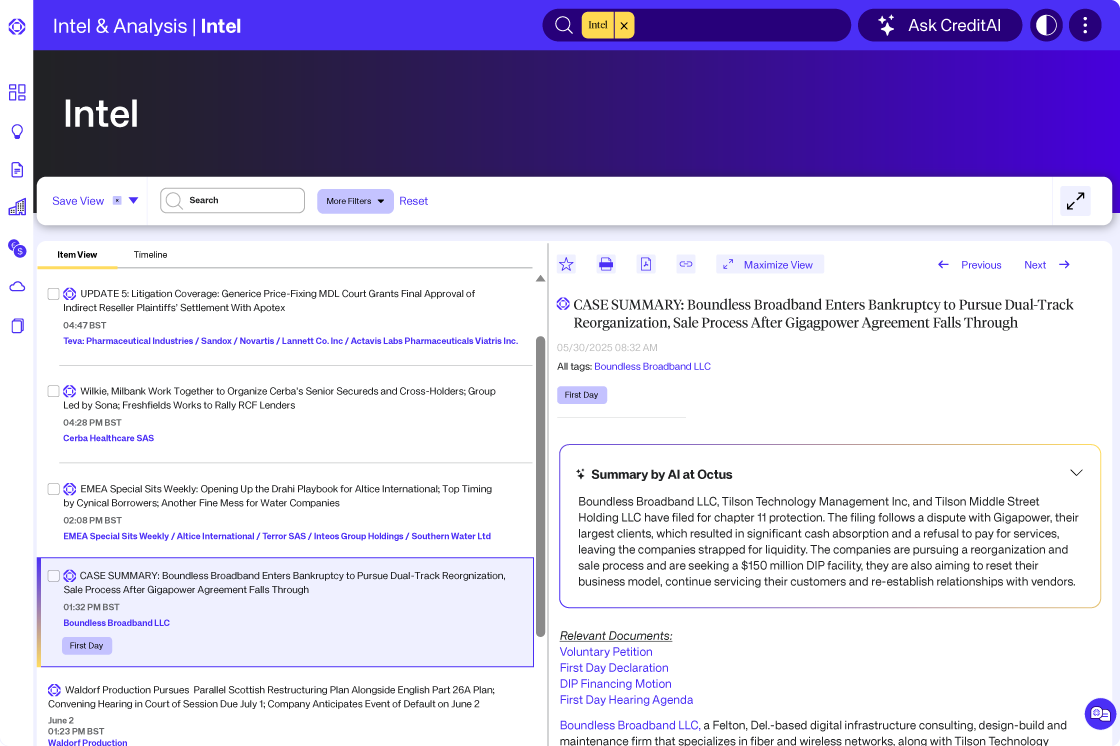The height and width of the screenshot is (746, 1120).
Task: Copy article link via chain icon
Action: [x=685, y=264]
